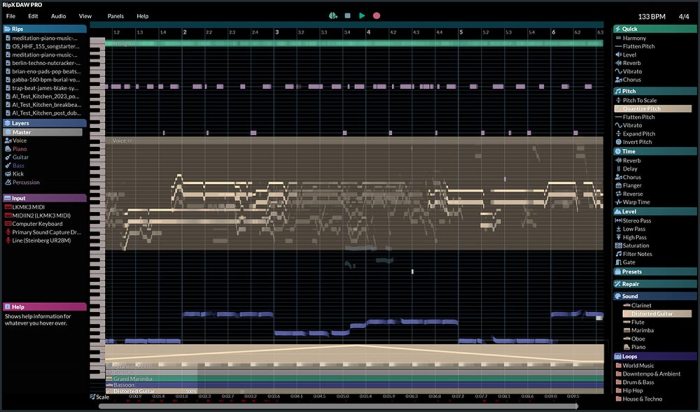
Task: Select the Piano layer icon
Action: pos(8,149)
